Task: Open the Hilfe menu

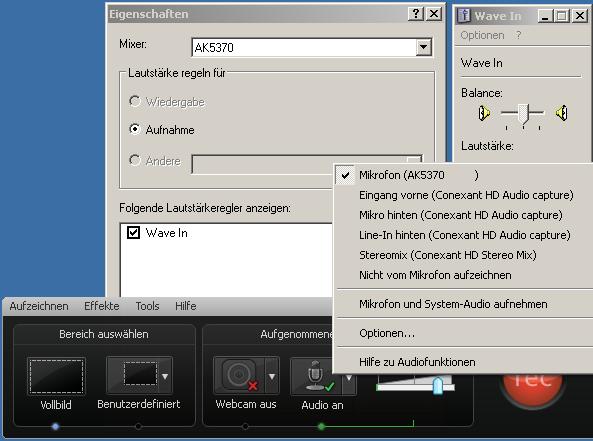Action: 186,306
